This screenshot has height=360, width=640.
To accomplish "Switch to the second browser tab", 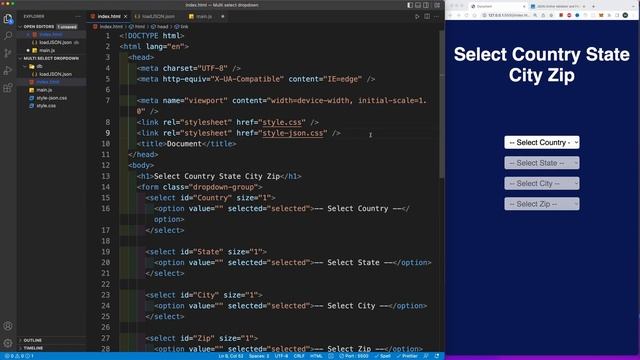I will [x=557, y=7].
